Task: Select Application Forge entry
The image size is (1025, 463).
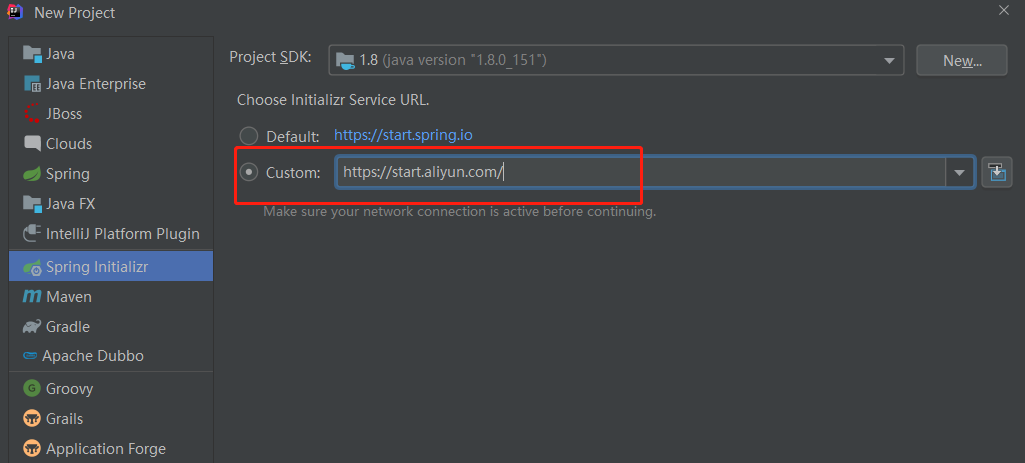Action: (x=111, y=449)
